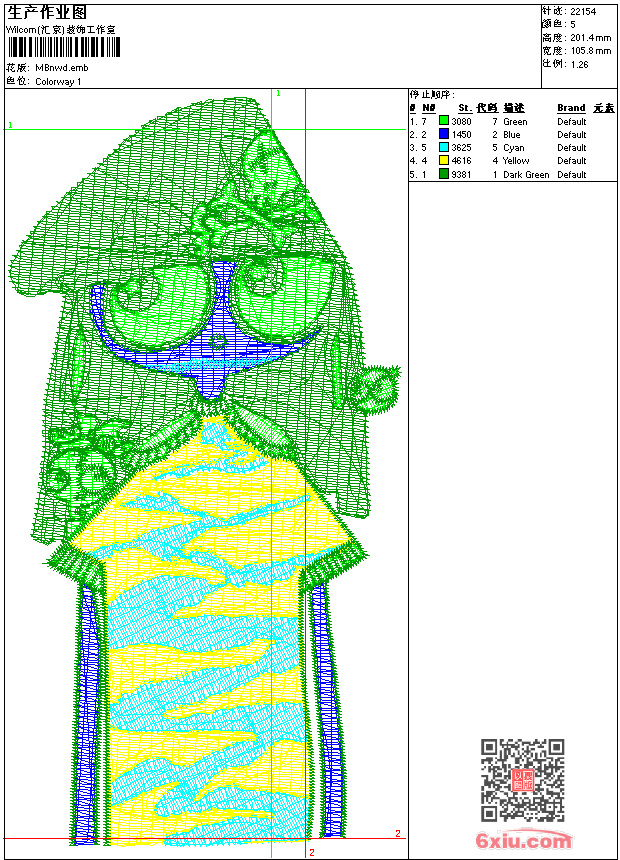This screenshot has height=860, width=620.
Task: Click stitch count '3080' in the Green row
Action: 461,121
